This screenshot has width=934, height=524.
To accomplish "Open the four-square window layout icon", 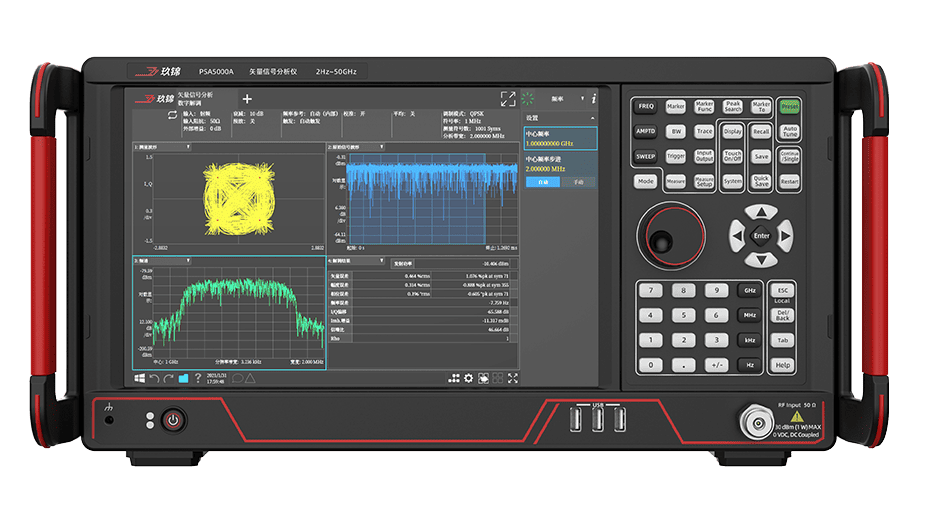I will 498,378.
